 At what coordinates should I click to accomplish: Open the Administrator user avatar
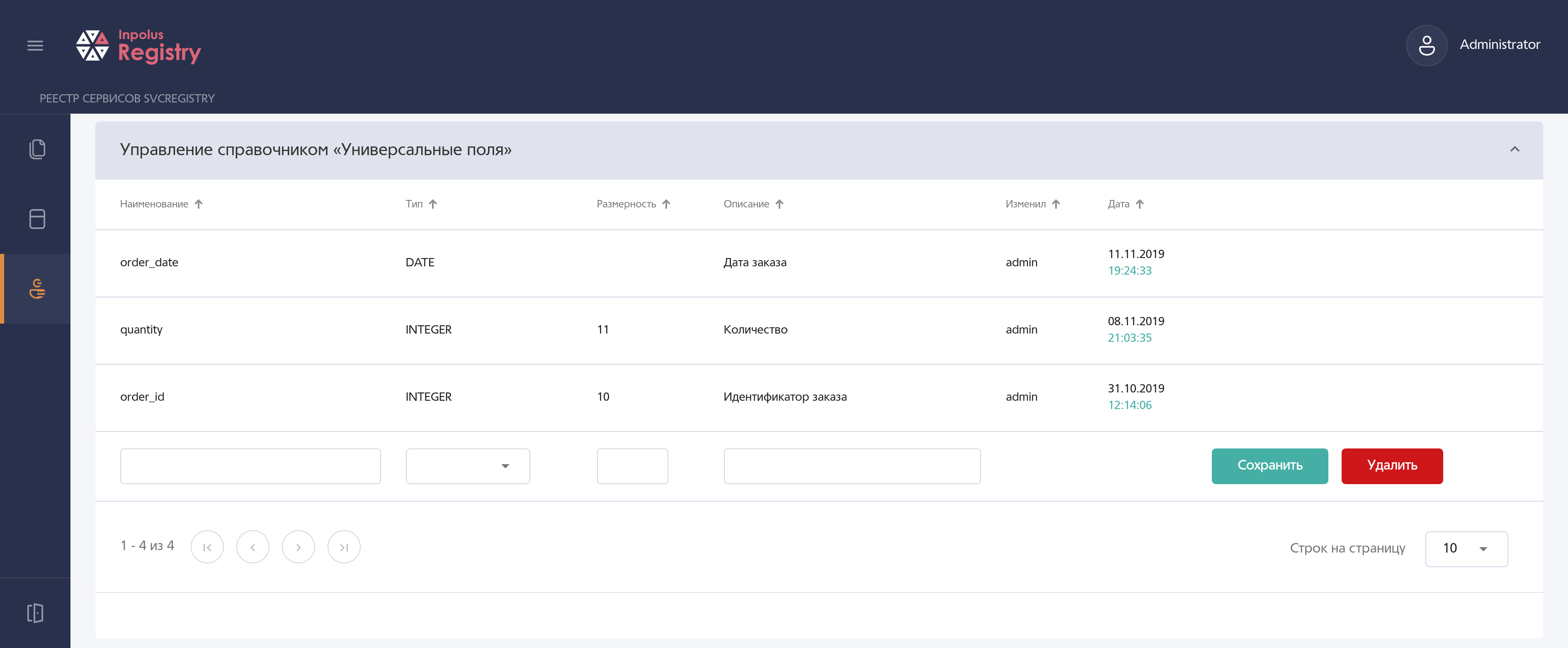pos(1426,46)
